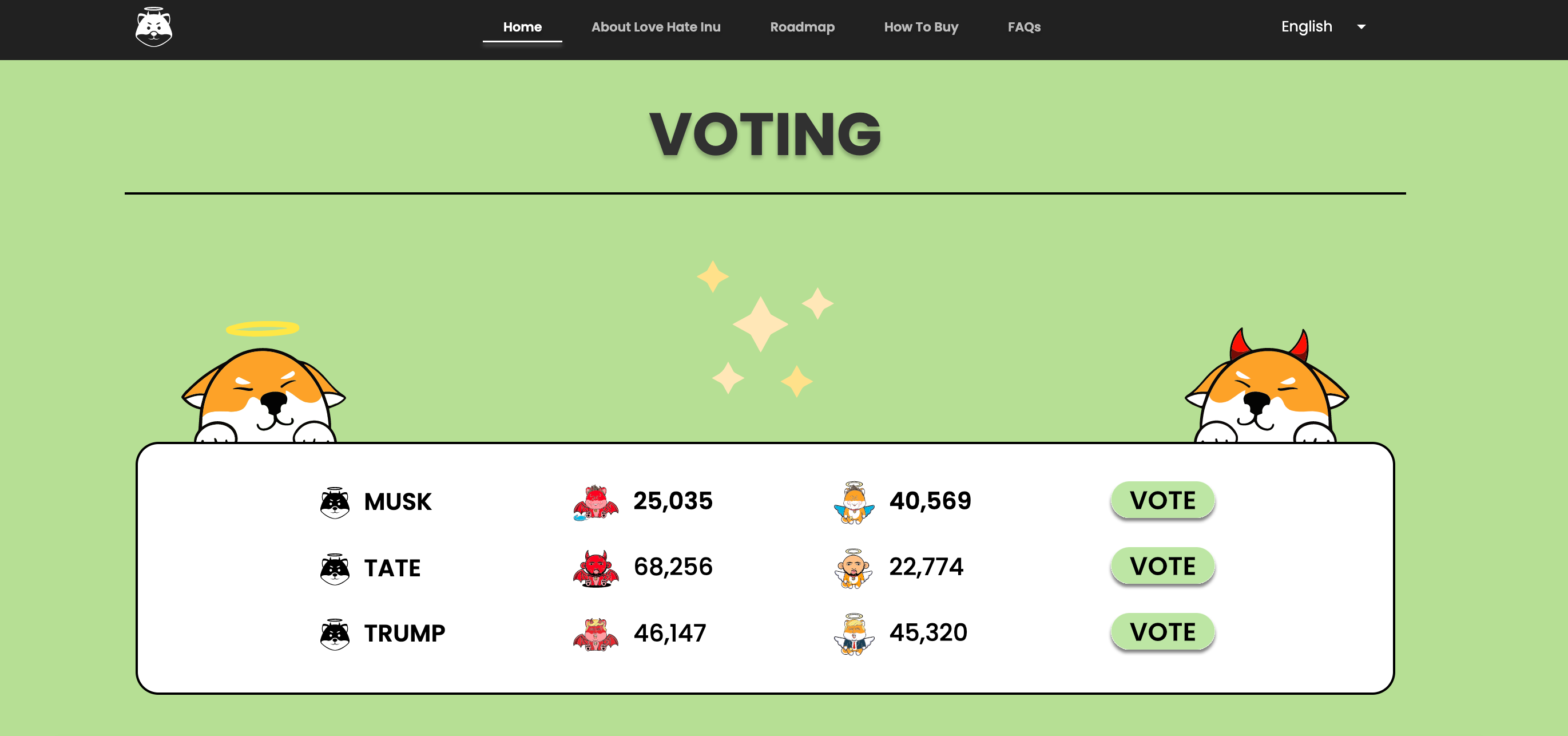This screenshot has width=1568, height=736.
Task: Select the devil icon for Trump votes
Action: click(x=596, y=634)
